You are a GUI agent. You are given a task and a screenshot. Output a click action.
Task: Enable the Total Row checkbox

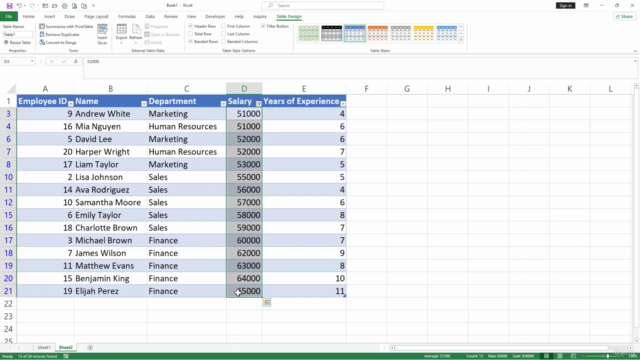click(191, 34)
